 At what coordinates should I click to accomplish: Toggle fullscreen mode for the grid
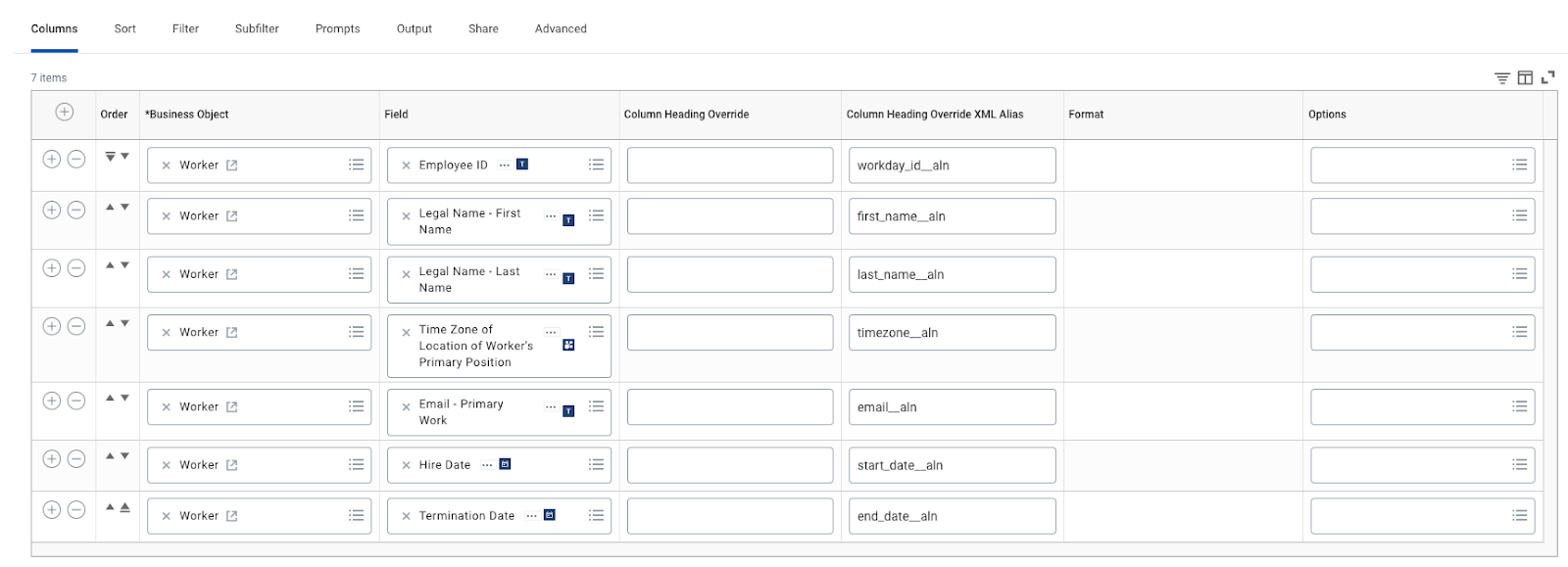coord(1548,77)
